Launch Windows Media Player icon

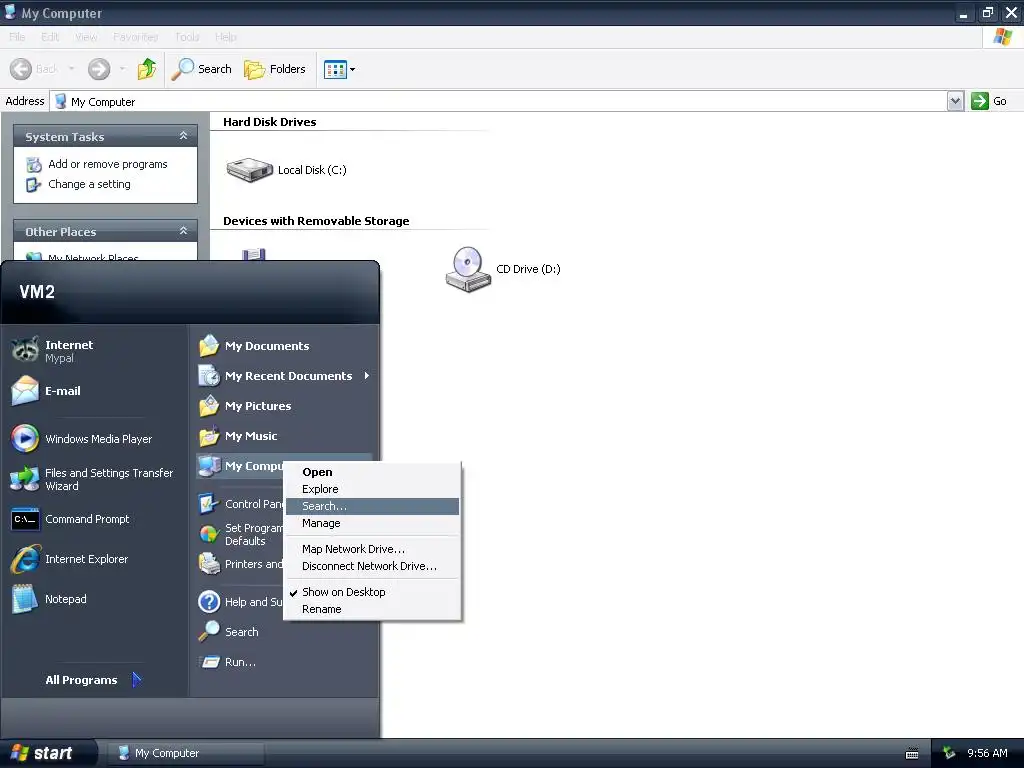25,438
